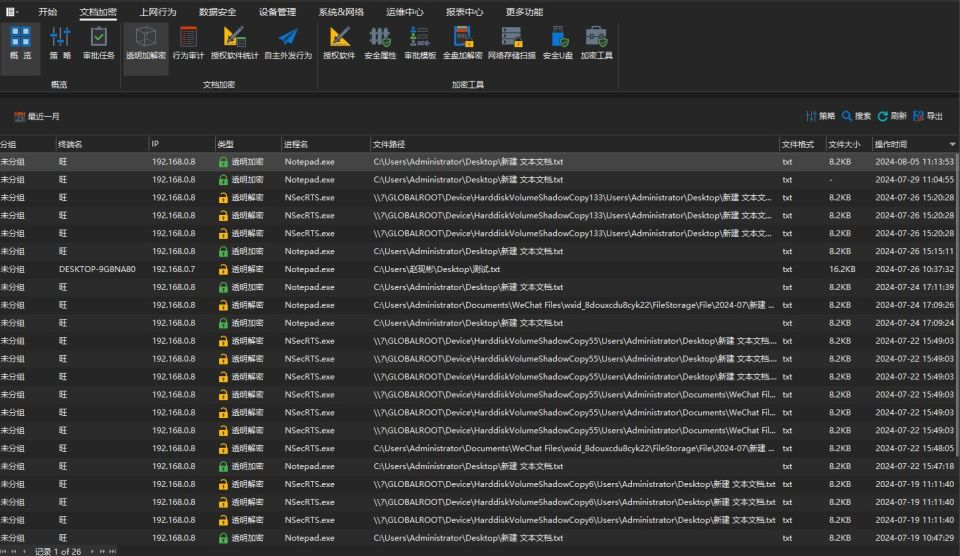Select the DESKTOP-9G8NA80 table row
This screenshot has width=960, height=556.
pyautogui.click(x=480, y=269)
